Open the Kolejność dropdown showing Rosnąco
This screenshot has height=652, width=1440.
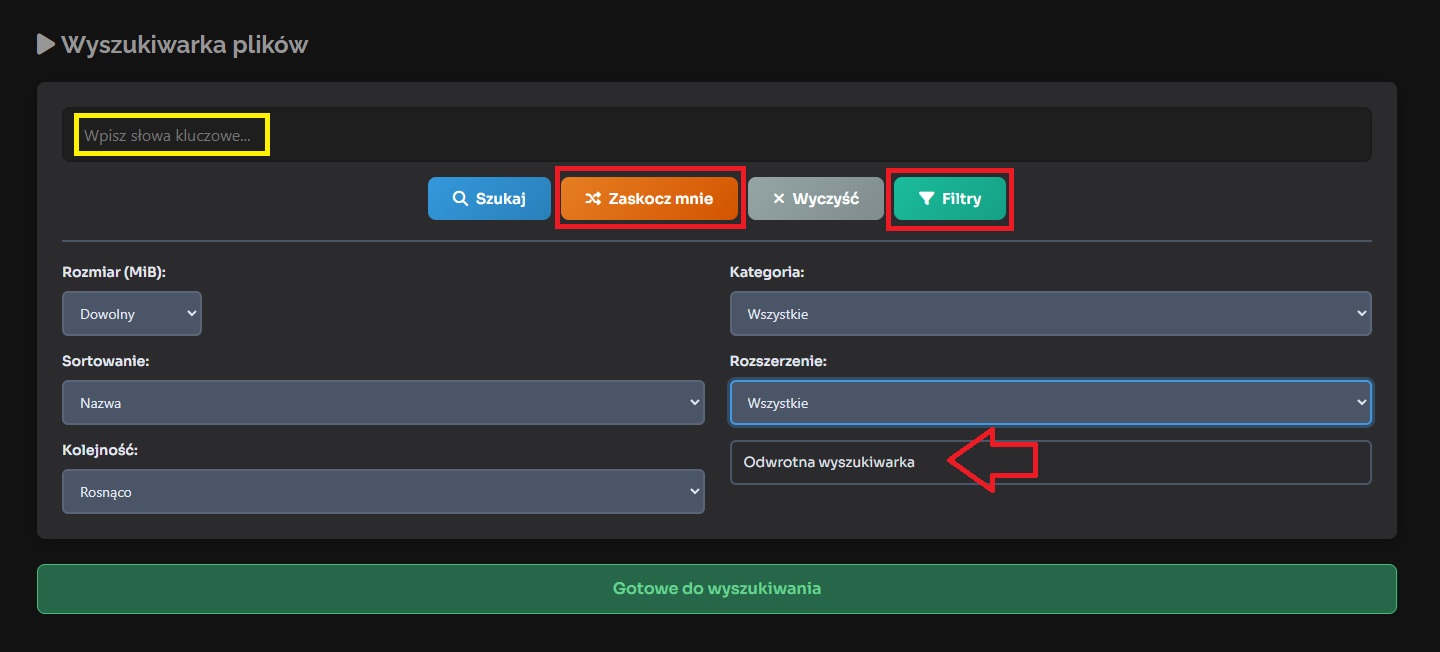(383, 492)
